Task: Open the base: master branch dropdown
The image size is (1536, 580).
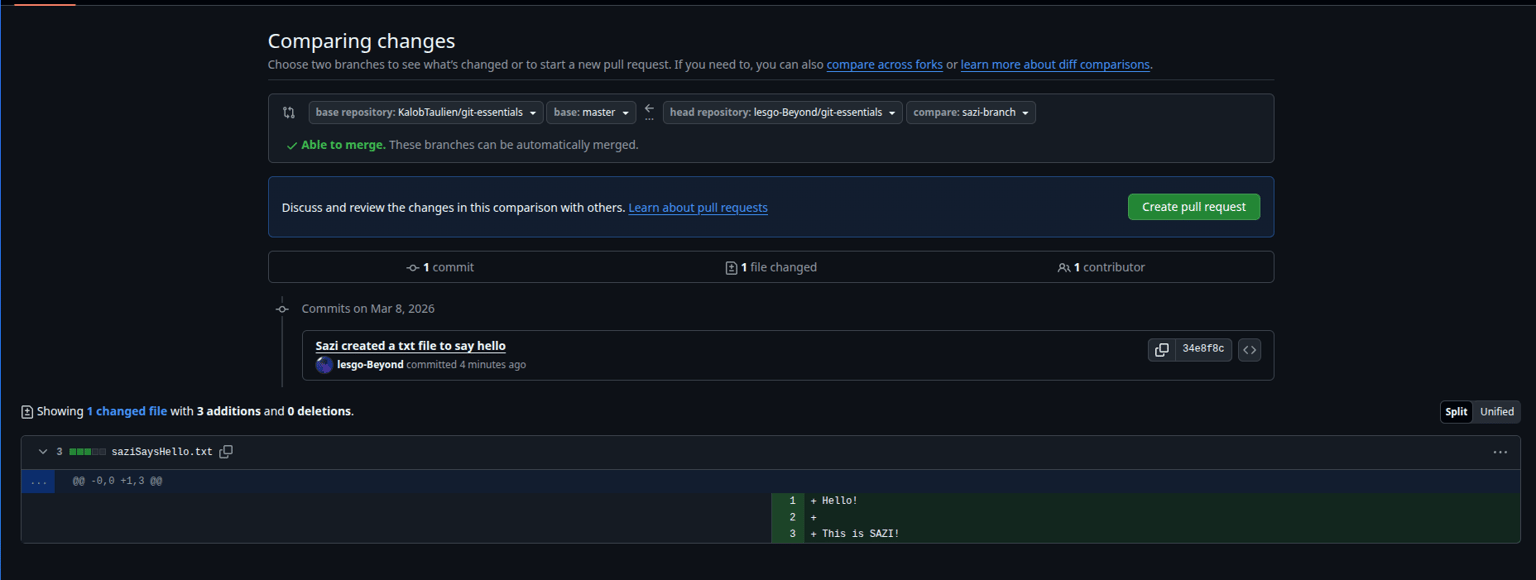Action: 591,112
